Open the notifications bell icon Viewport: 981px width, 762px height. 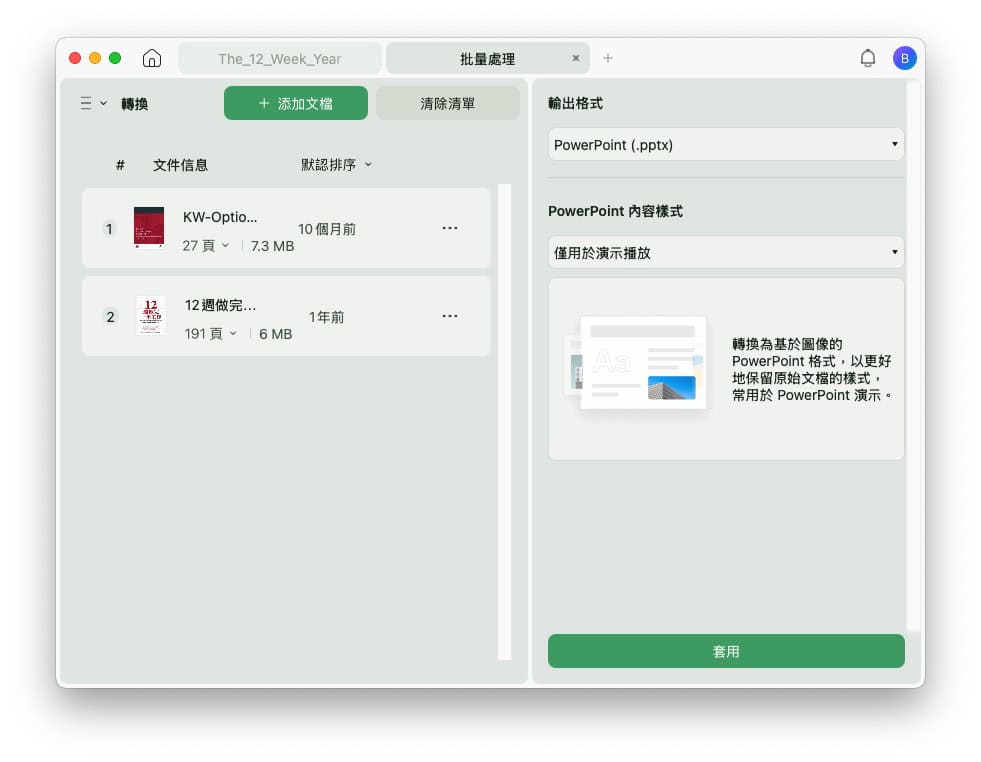click(867, 58)
